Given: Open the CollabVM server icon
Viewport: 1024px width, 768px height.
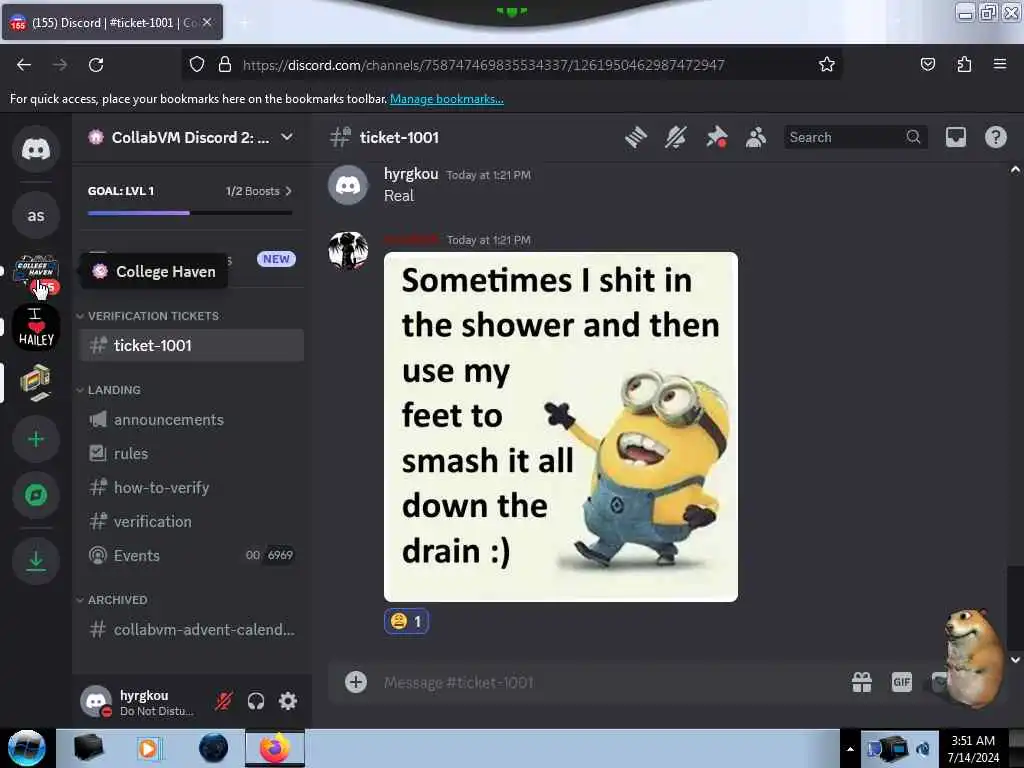Looking at the screenshot, I should 36,383.
